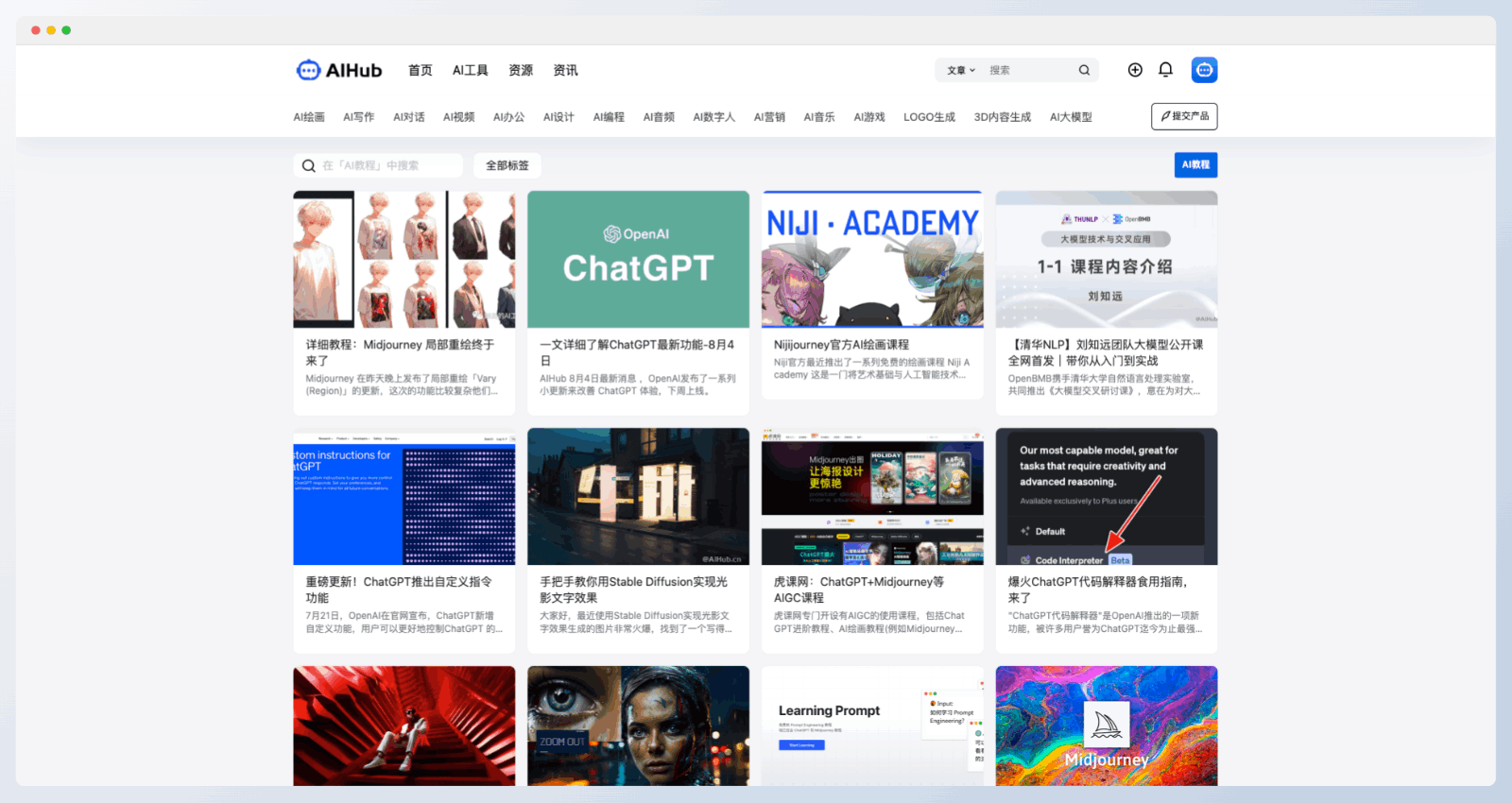Select the LOGO生成 category

pyautogui.click(x=929, y=117)
